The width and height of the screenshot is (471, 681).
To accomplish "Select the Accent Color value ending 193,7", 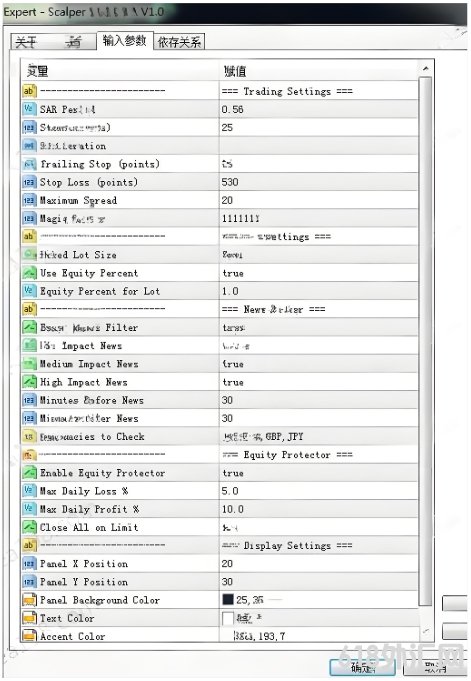I will [318, 636].
